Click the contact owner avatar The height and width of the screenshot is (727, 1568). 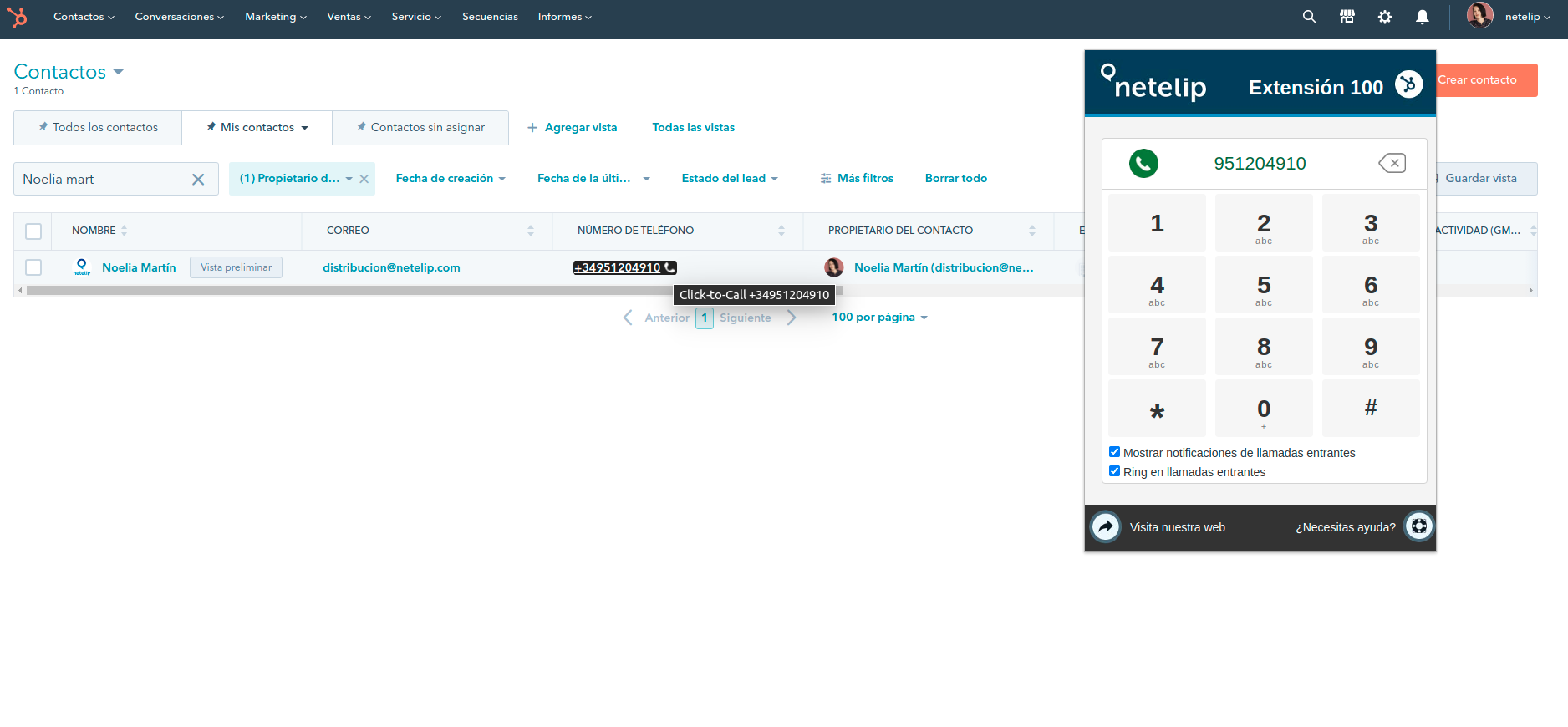(833, 267)
